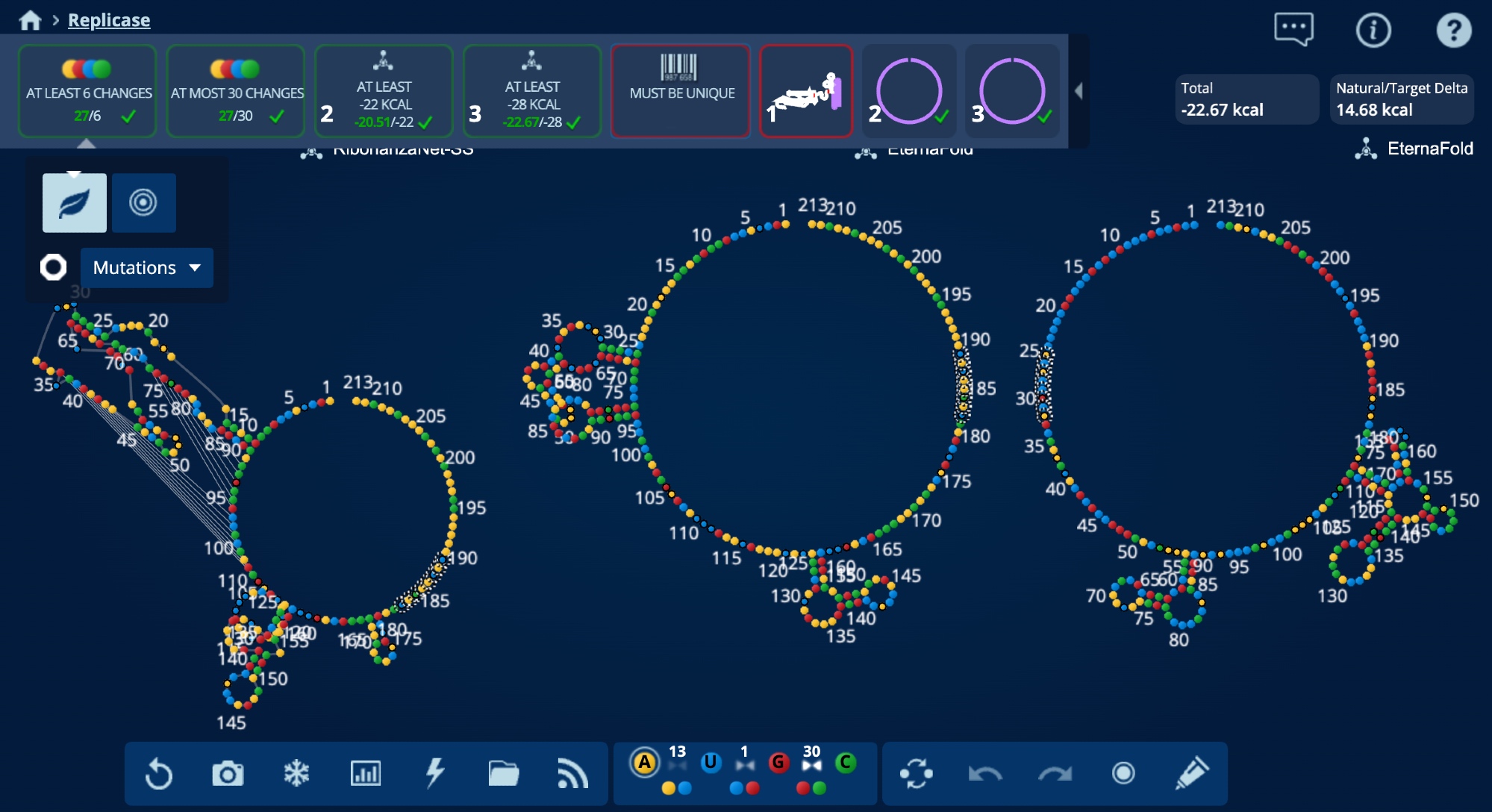Expand state 2 circle constraint

click(908, 91)
